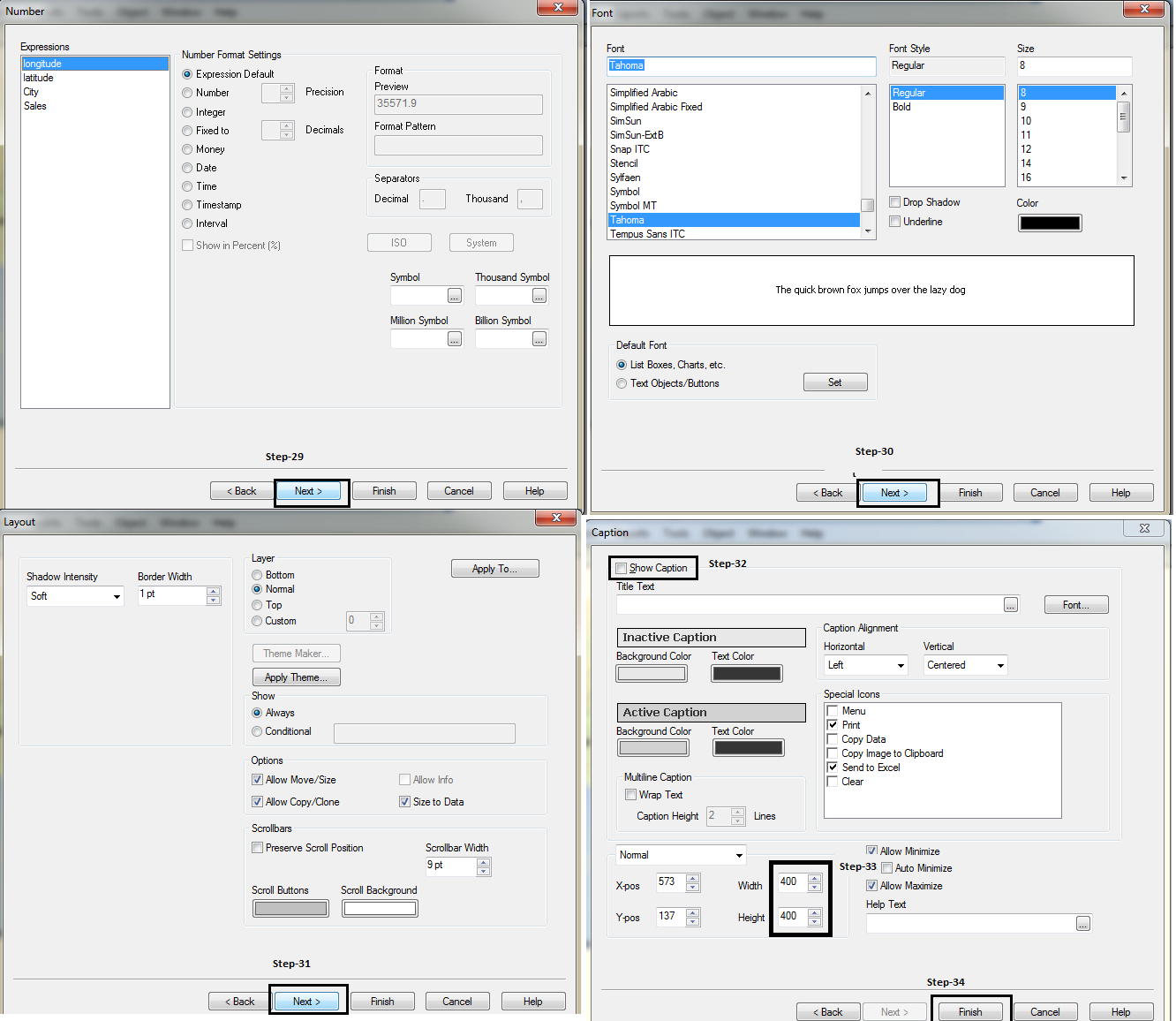This screenshot has height=1021, width=1176.
Task: Click the Million Symbol ellipsis button
Action: [x=455, y=339]
